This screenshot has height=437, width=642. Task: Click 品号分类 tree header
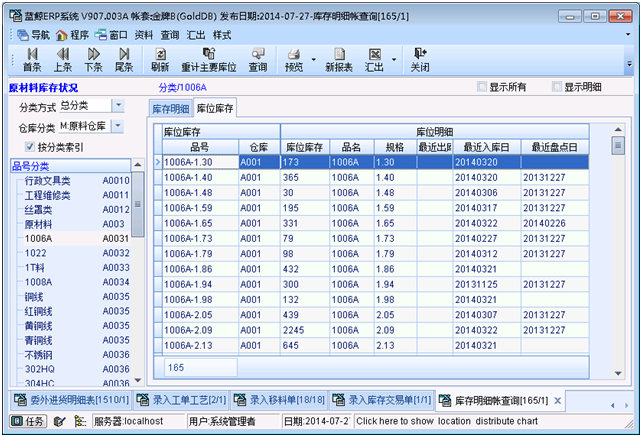[70, 166]
